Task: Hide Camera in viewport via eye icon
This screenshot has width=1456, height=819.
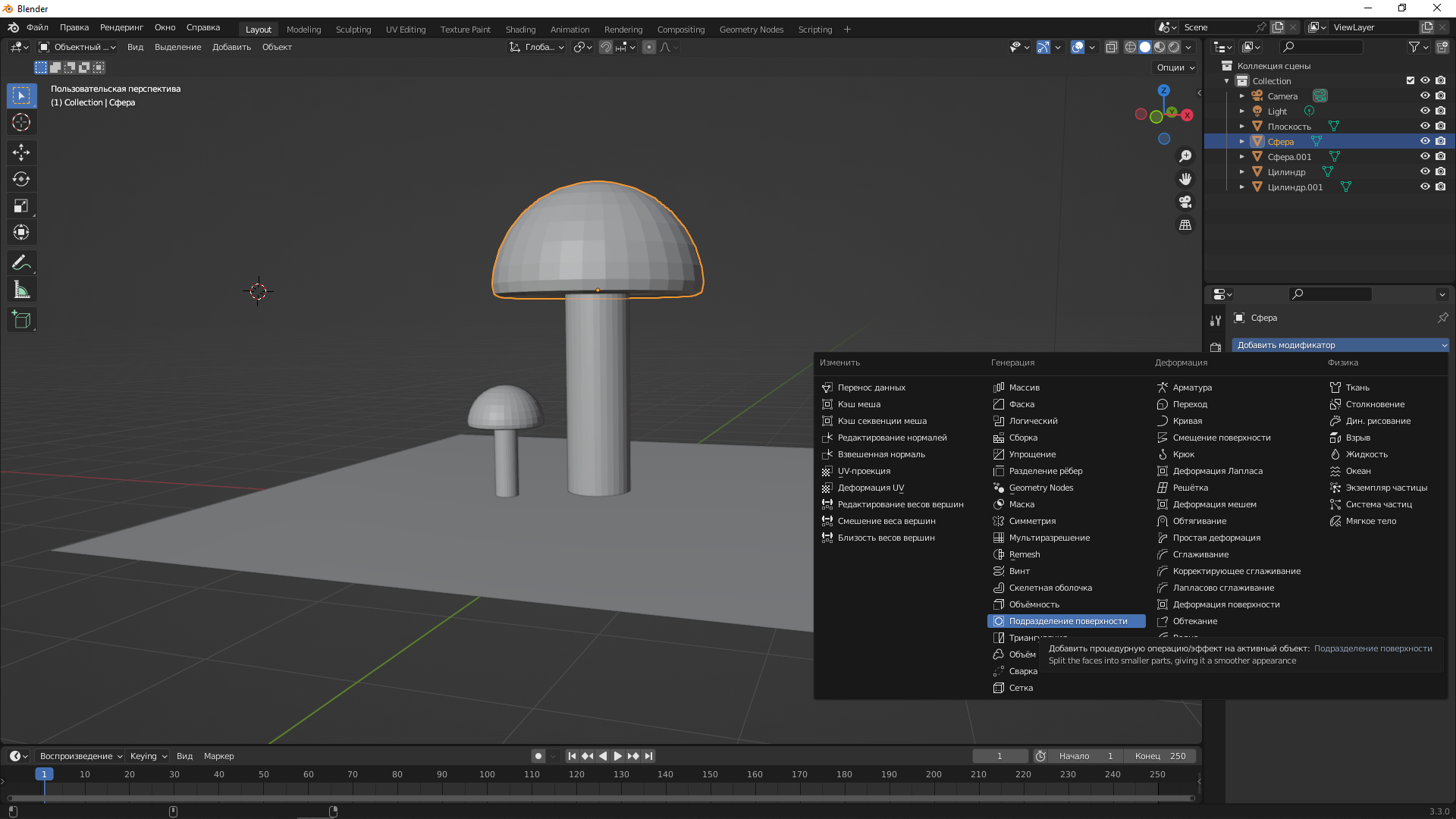Action: pos(1425,96)
